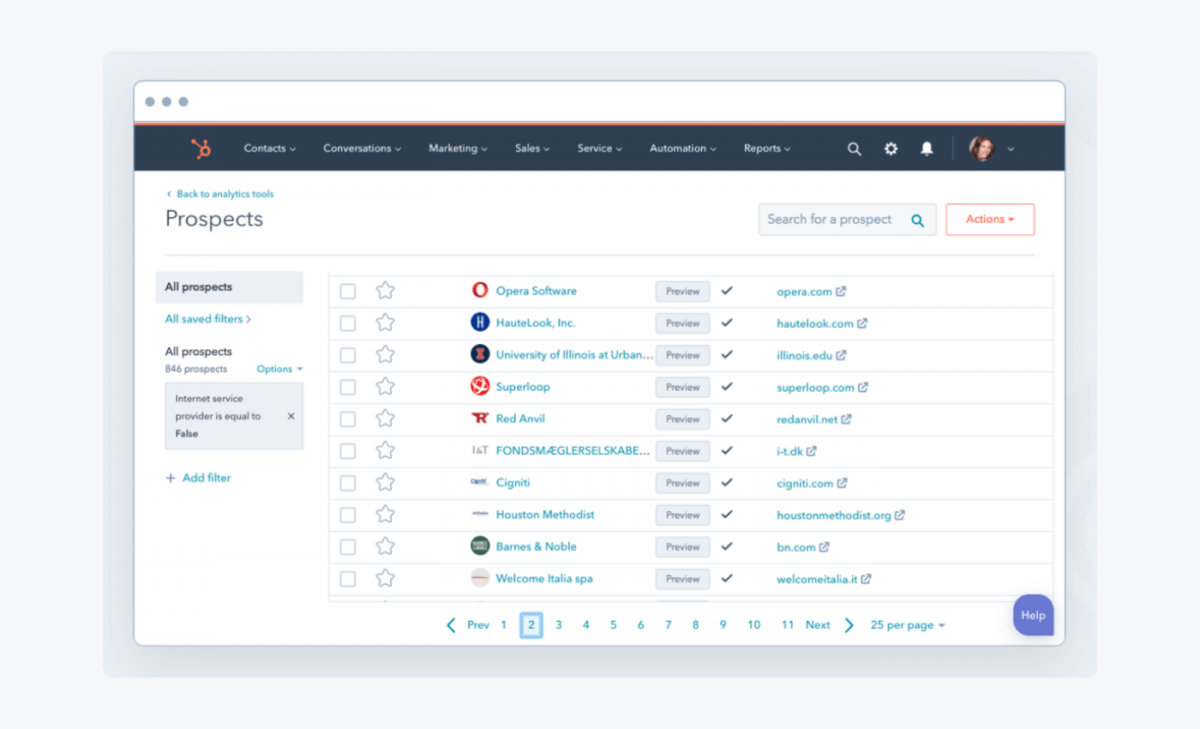
Task: Open the Contacts dropdown menu
Action: [x=270, y=148]
